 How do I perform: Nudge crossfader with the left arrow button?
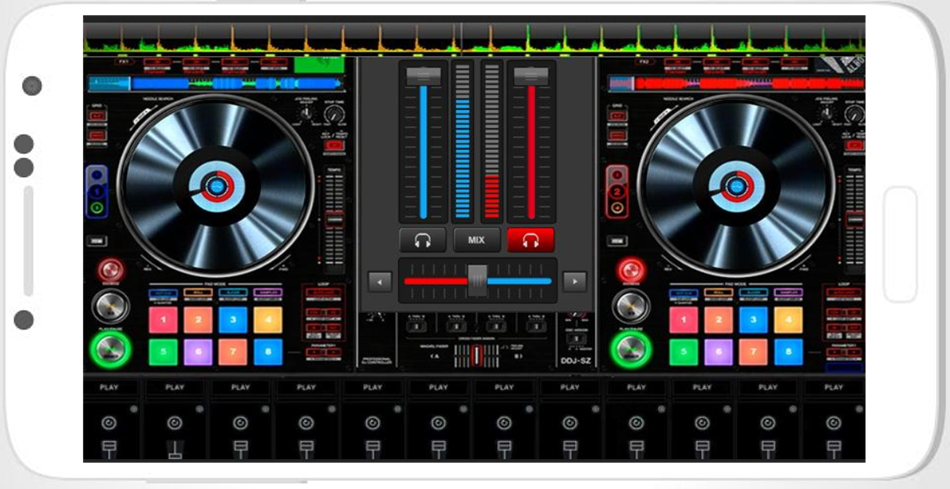tap(380, 282)
